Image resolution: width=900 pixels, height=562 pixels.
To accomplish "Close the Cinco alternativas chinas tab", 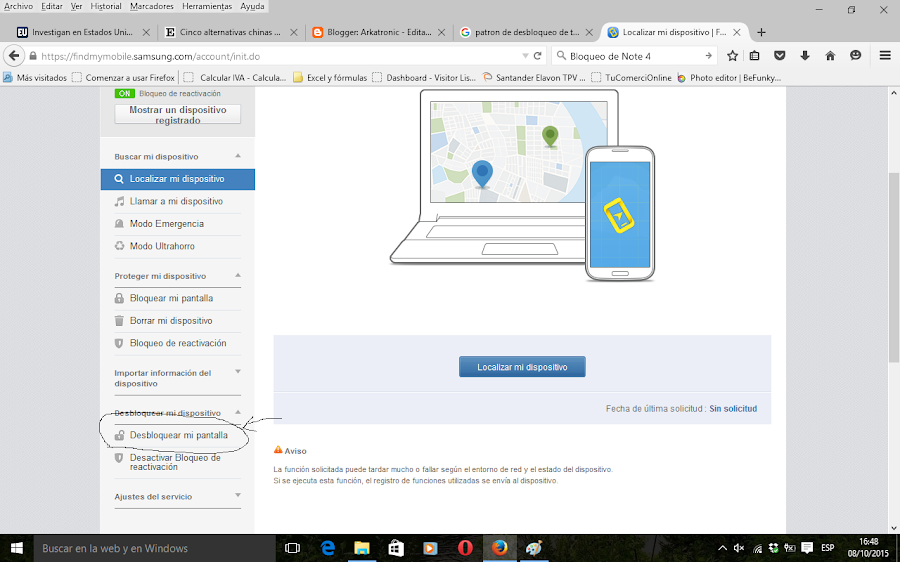I will coord(293,33).
